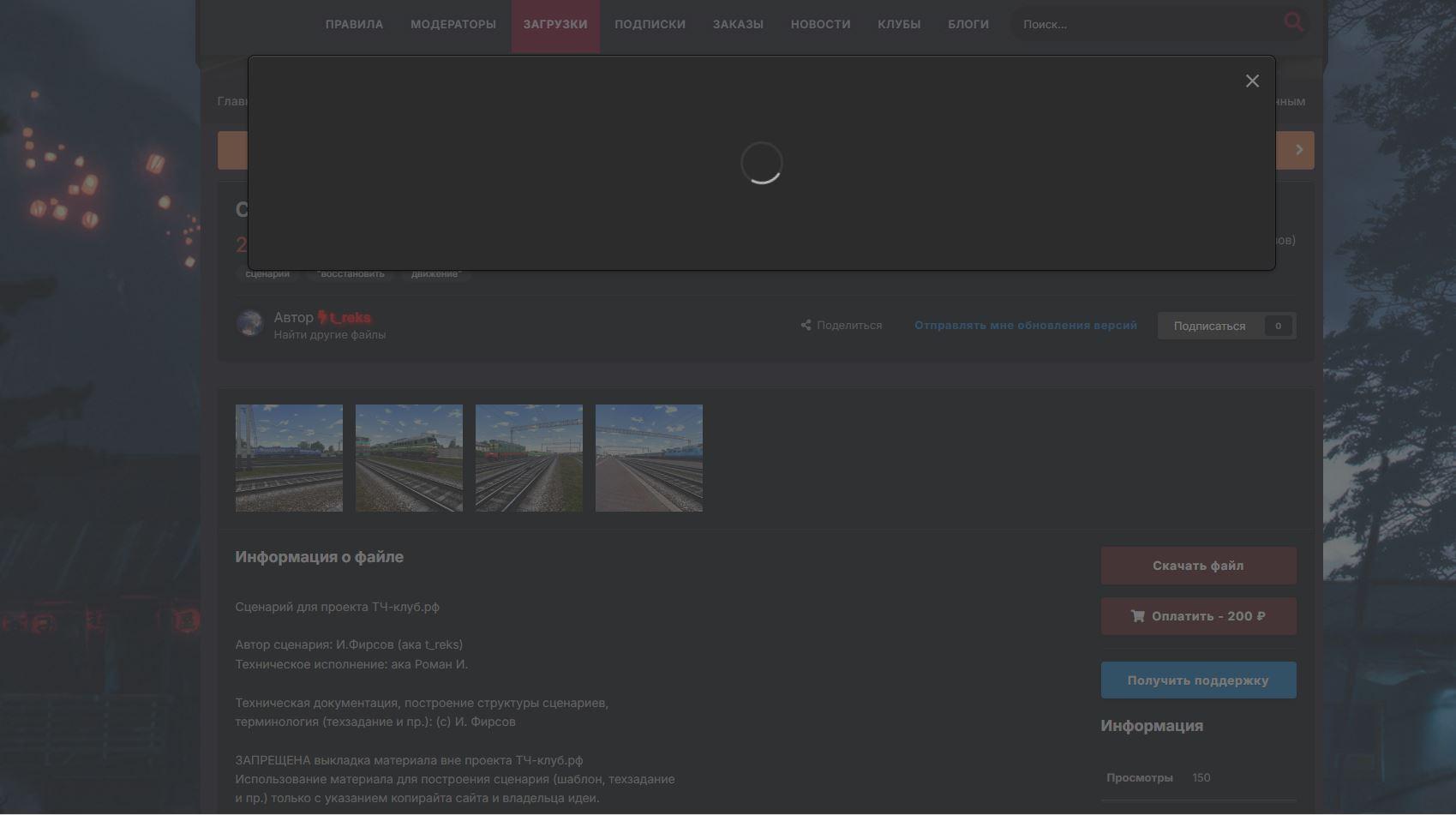Image resolution: width=1456 pixels, height=815 pixels.
Task: Click the orange banner right chevron
Action: coord(1299,150)
